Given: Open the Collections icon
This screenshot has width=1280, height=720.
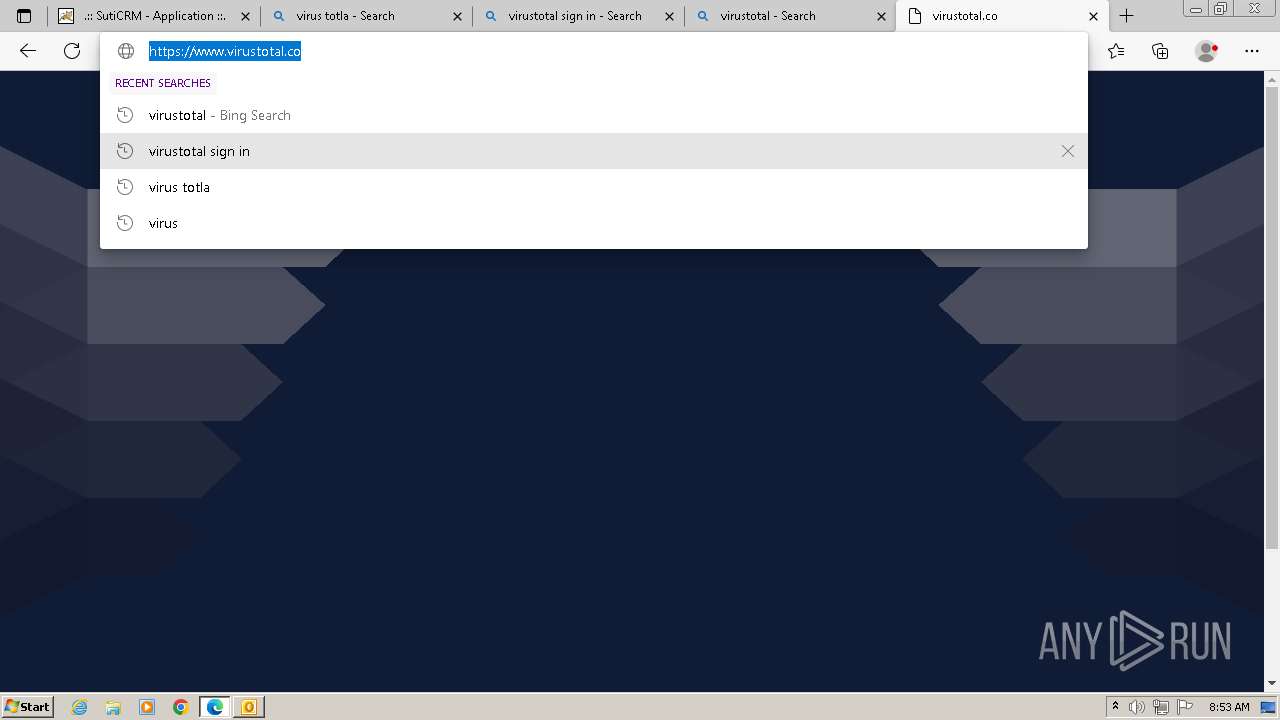Looking at the screenshot, I should (1160, 51).
